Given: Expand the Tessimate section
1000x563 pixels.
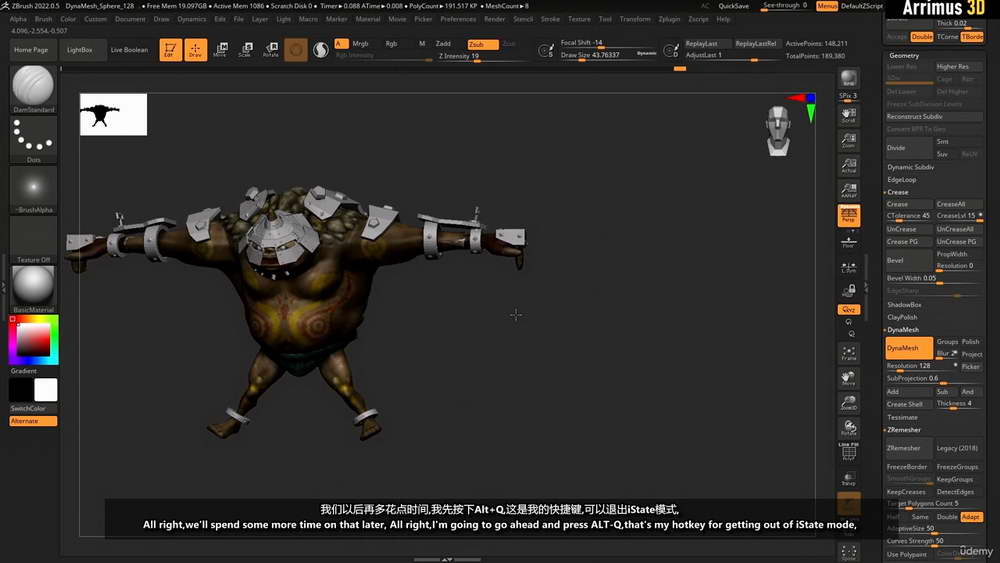Looking at the screenshot, I should pyautogui.click(x=902, y=418).
